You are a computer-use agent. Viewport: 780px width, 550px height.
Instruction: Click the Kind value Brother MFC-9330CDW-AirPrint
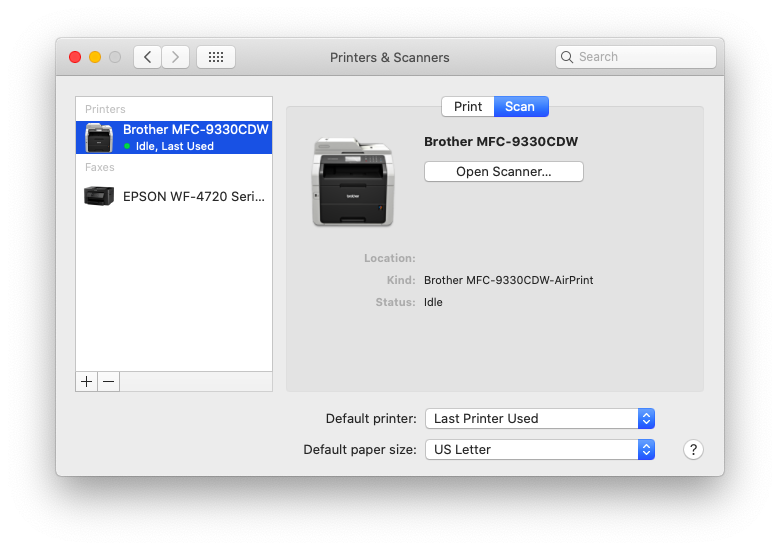pos(508,280)
